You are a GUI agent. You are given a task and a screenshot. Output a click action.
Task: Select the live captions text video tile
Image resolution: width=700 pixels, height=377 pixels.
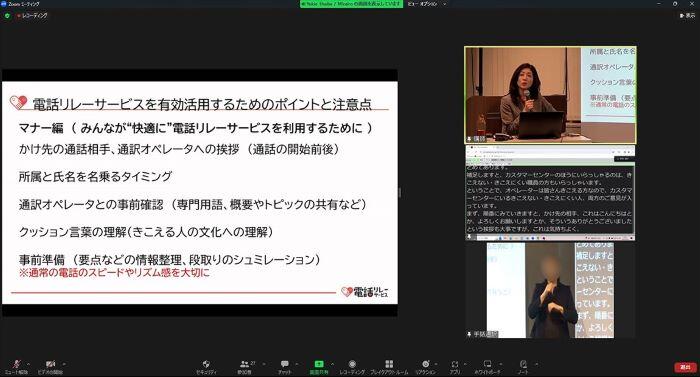pyautogui.click(x=550, y=193)
